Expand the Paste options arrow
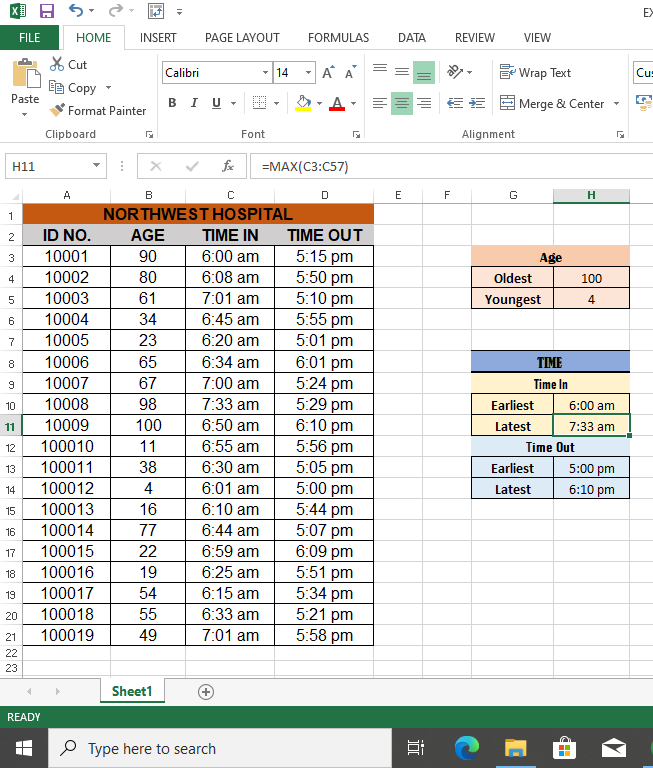653x768 pixels. pos(24,114)
